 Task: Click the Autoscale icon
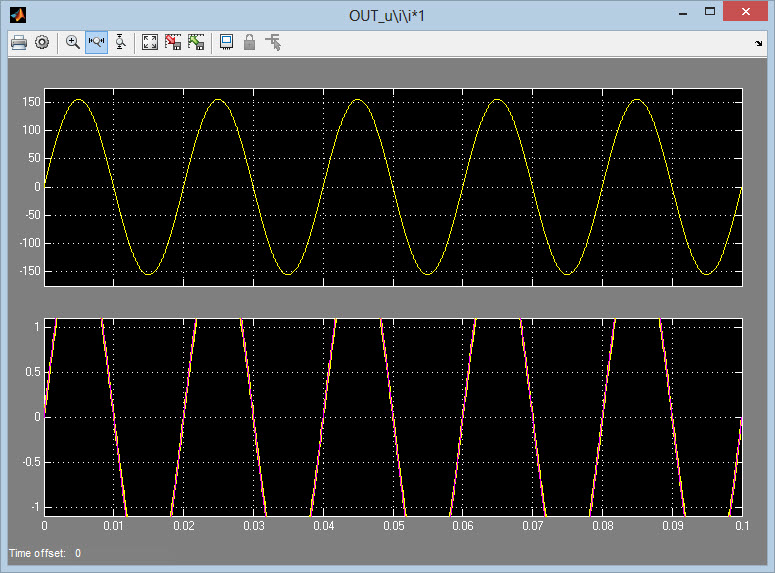pyautogui.click(x=150, y=43)
